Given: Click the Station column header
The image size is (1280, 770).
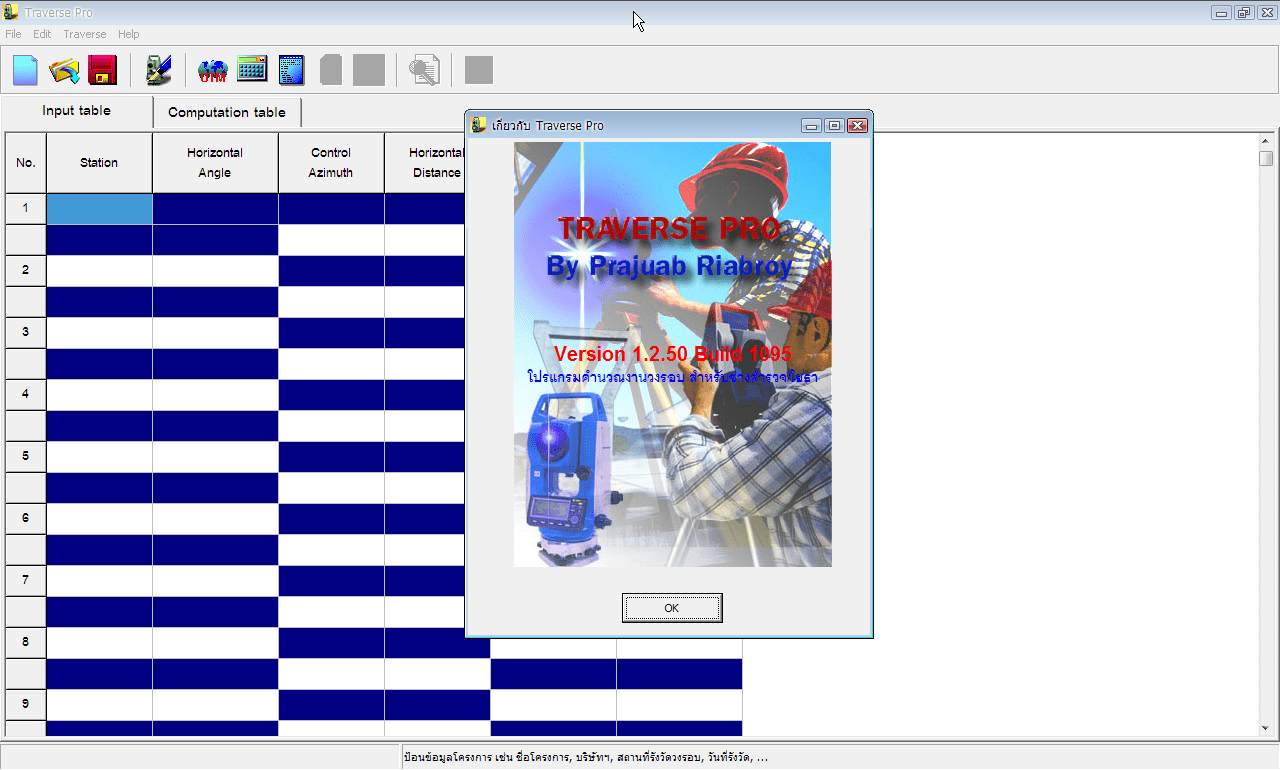Looking at the screenshot, I should pos(99,163).
